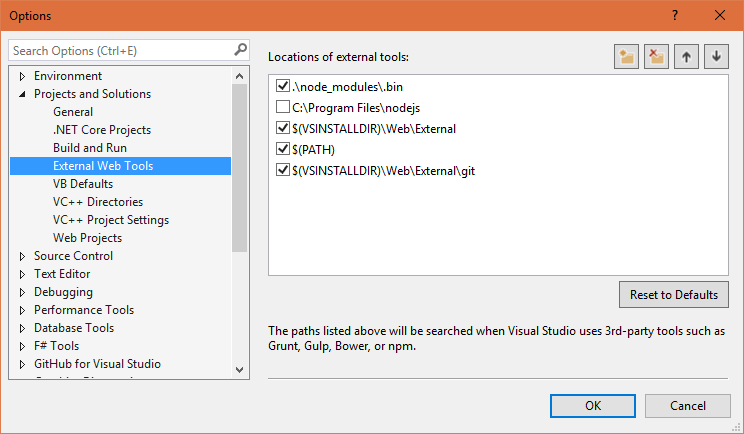
Task: Click the Source Control tree label
Action: 73,256
